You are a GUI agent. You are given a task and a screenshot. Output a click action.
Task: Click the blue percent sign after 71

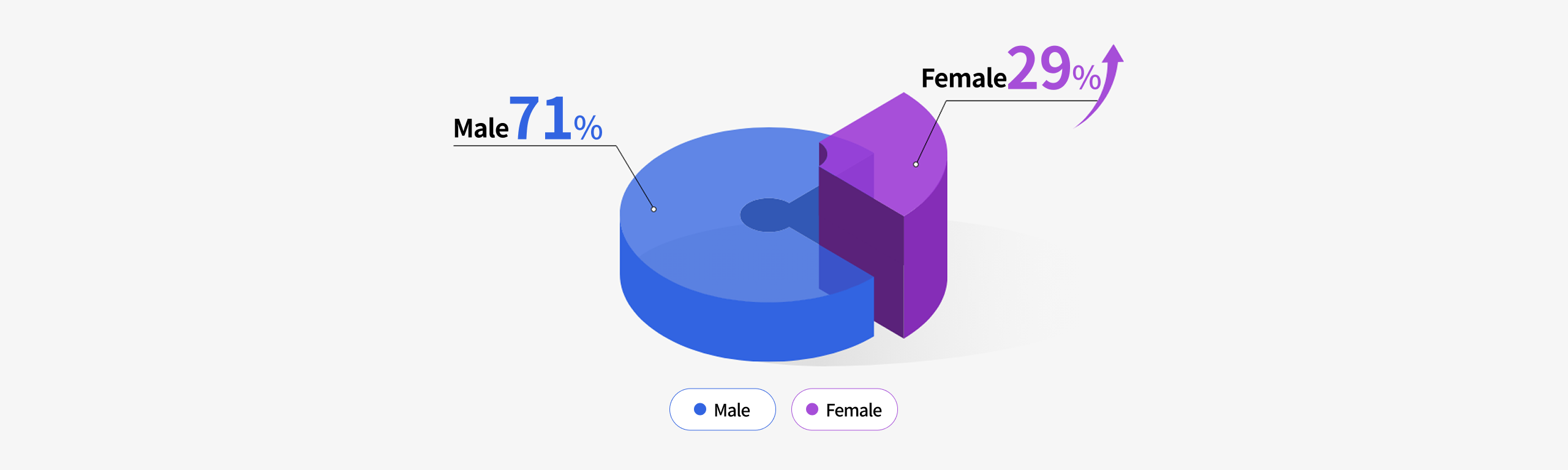click(x=588, y=128)
